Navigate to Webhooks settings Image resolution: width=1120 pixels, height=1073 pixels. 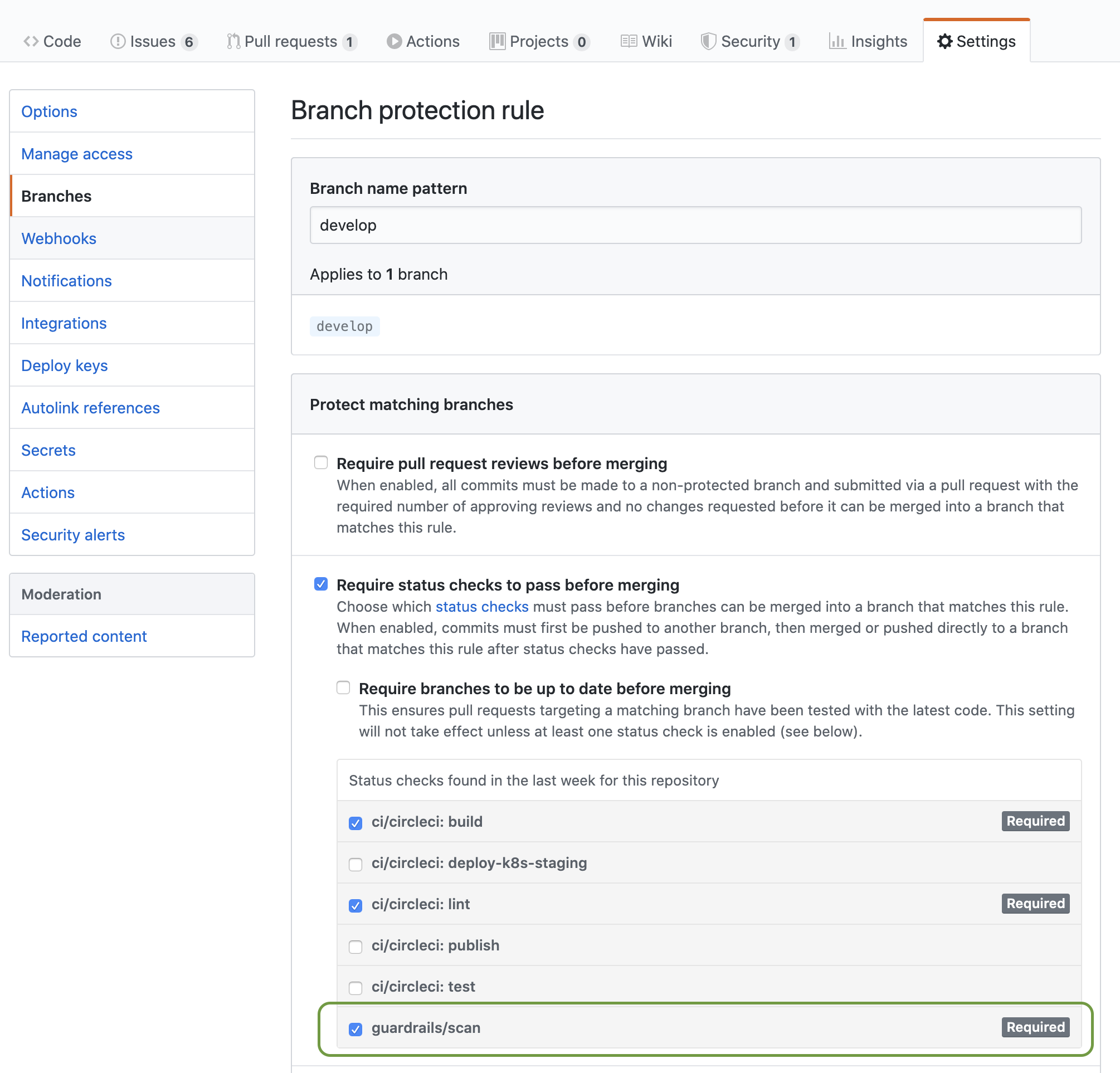click(x=59, y=238)
